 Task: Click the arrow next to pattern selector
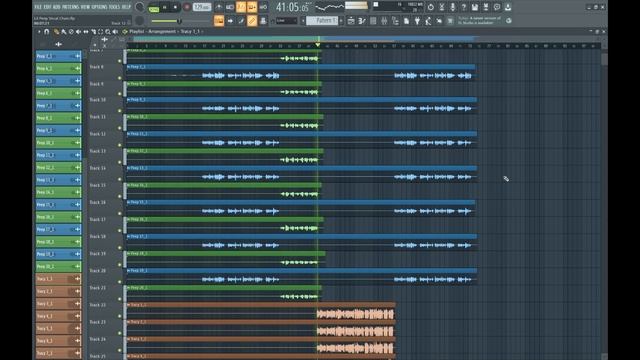[342, 20]
